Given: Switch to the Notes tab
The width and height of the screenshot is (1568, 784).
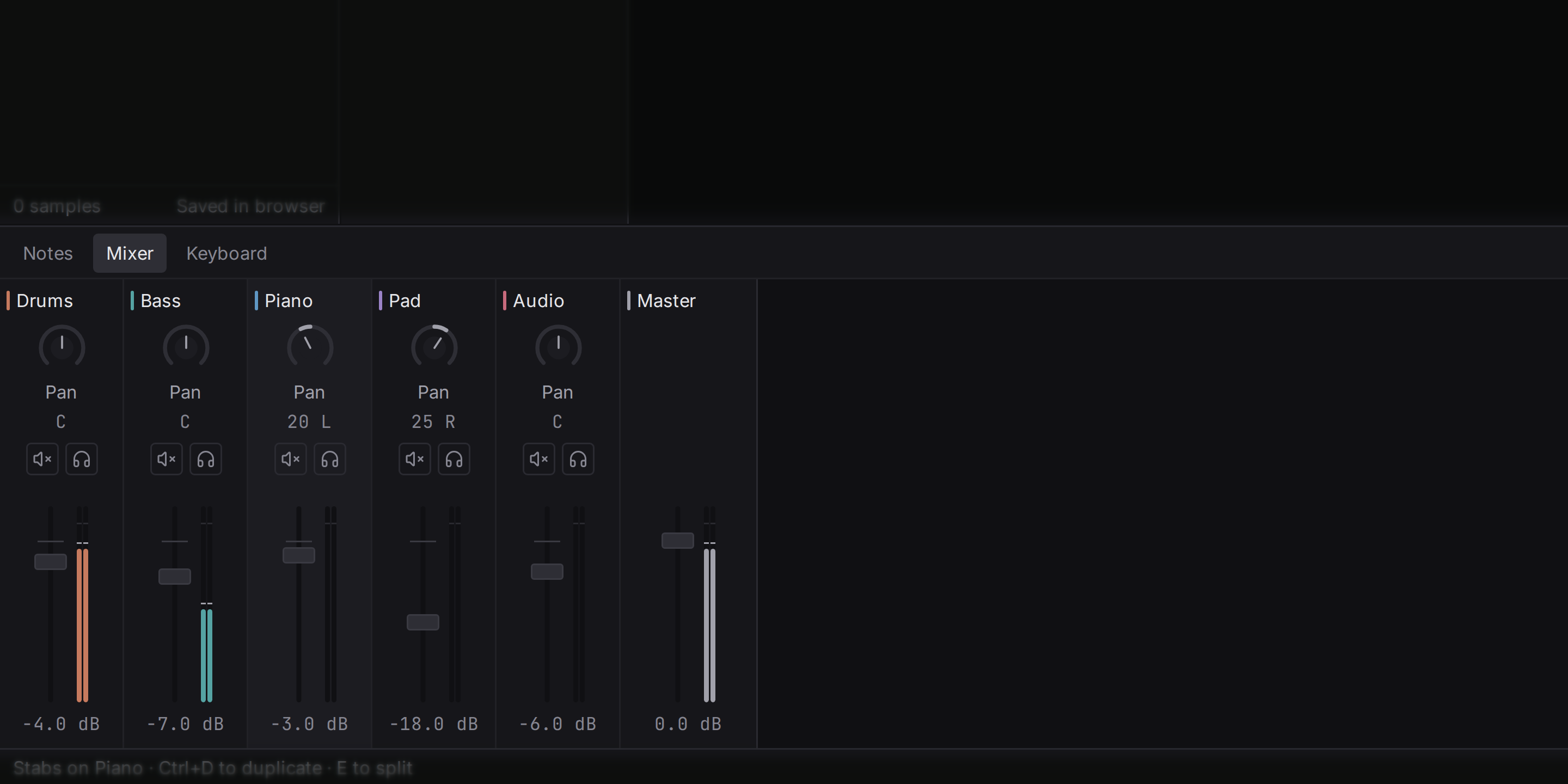Looking at the screenshot, I should click(x=48, y=253).
